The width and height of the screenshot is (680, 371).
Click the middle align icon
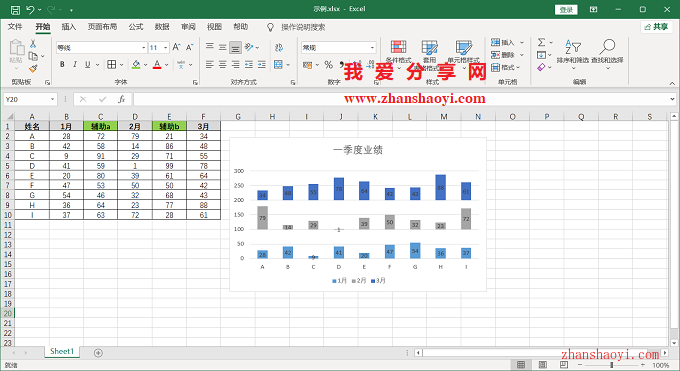tap(222, 47)
